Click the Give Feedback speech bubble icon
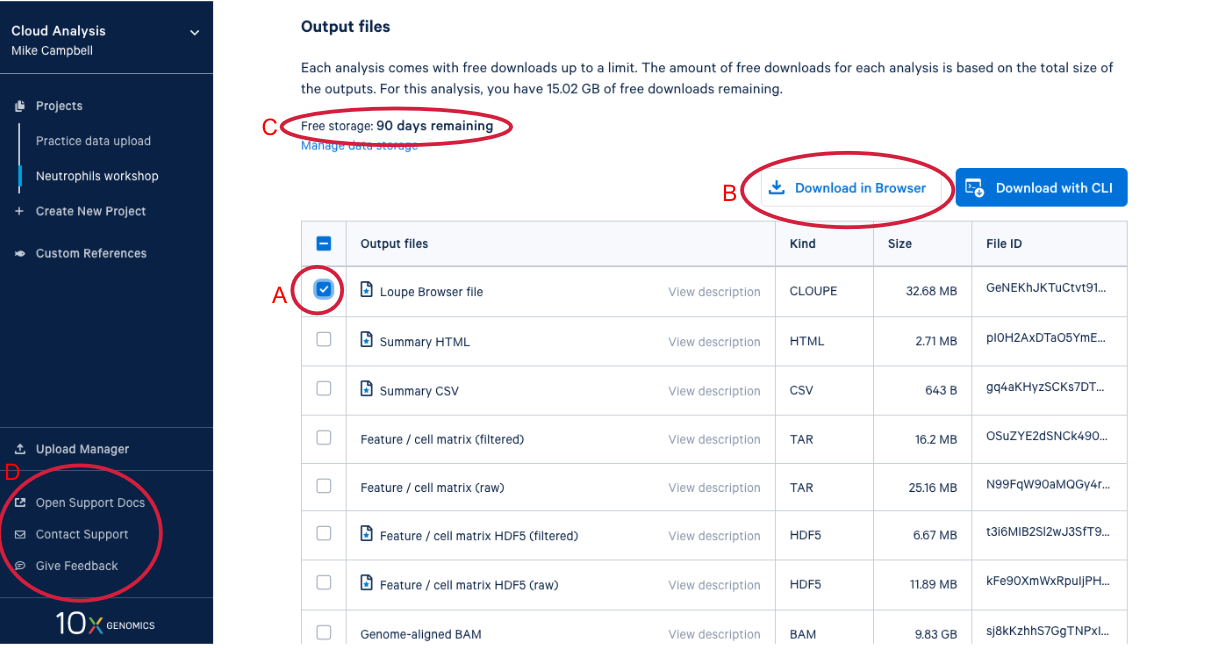The height and width of the screenshot is (648, 1211). click(x=19, y=566)
